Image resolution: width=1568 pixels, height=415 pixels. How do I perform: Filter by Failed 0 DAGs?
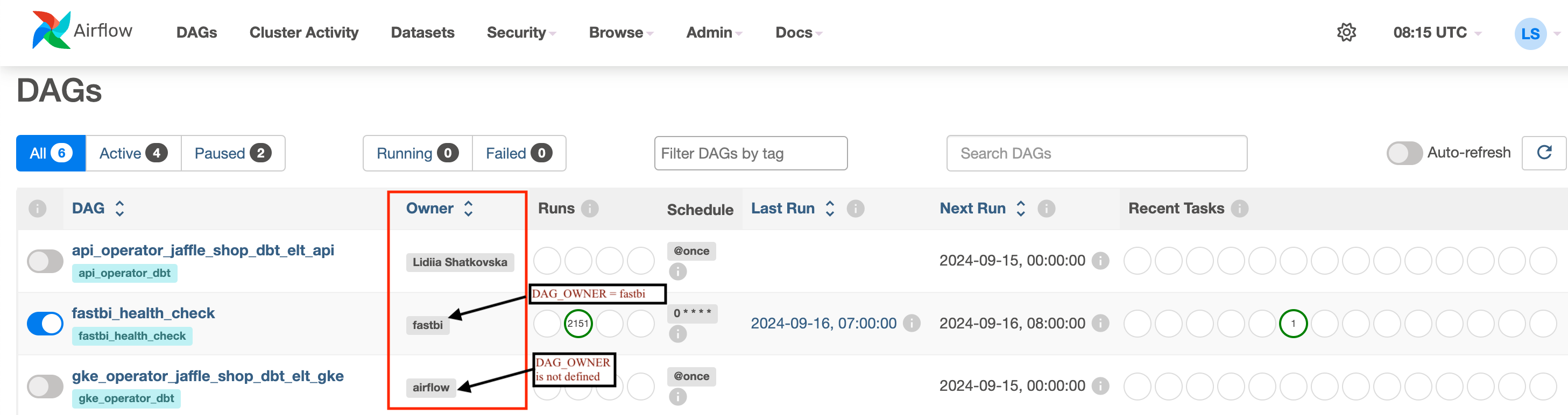pyautogui.click(x=519, y=153)
